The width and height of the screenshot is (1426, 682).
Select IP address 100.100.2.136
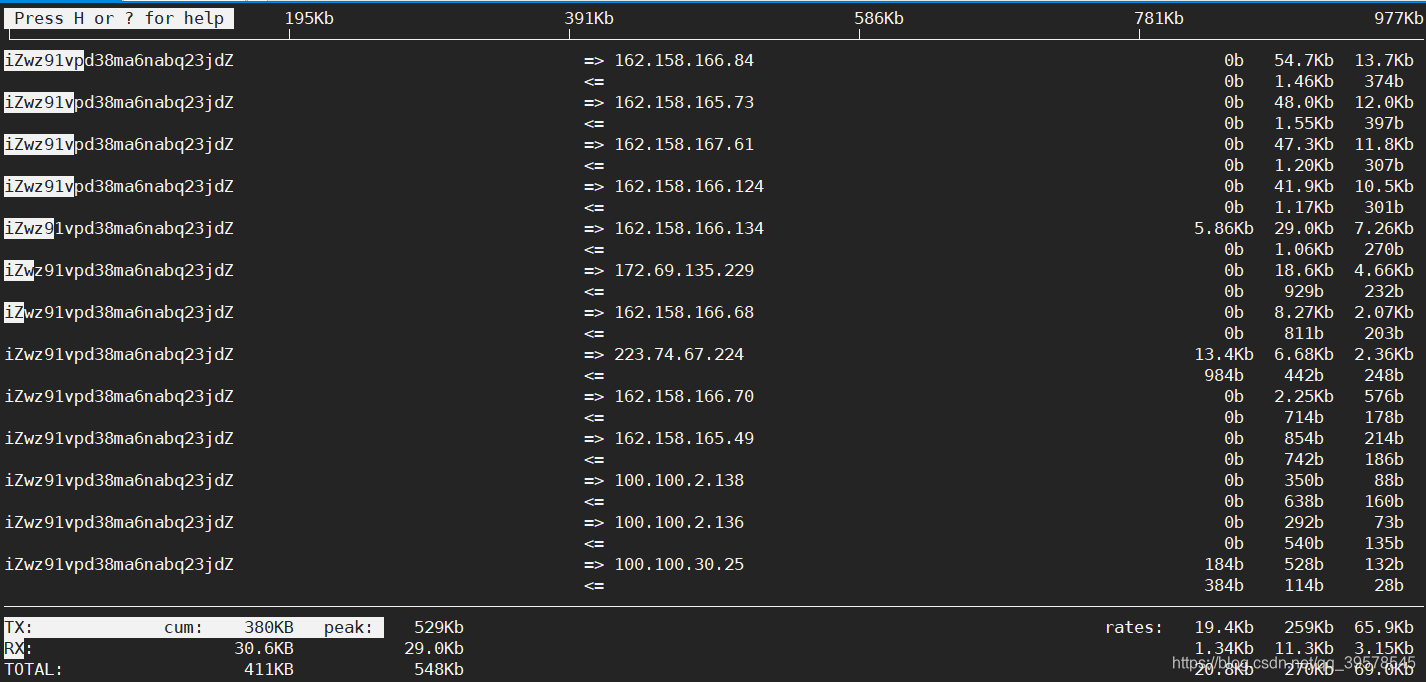(x=679, y=523)
